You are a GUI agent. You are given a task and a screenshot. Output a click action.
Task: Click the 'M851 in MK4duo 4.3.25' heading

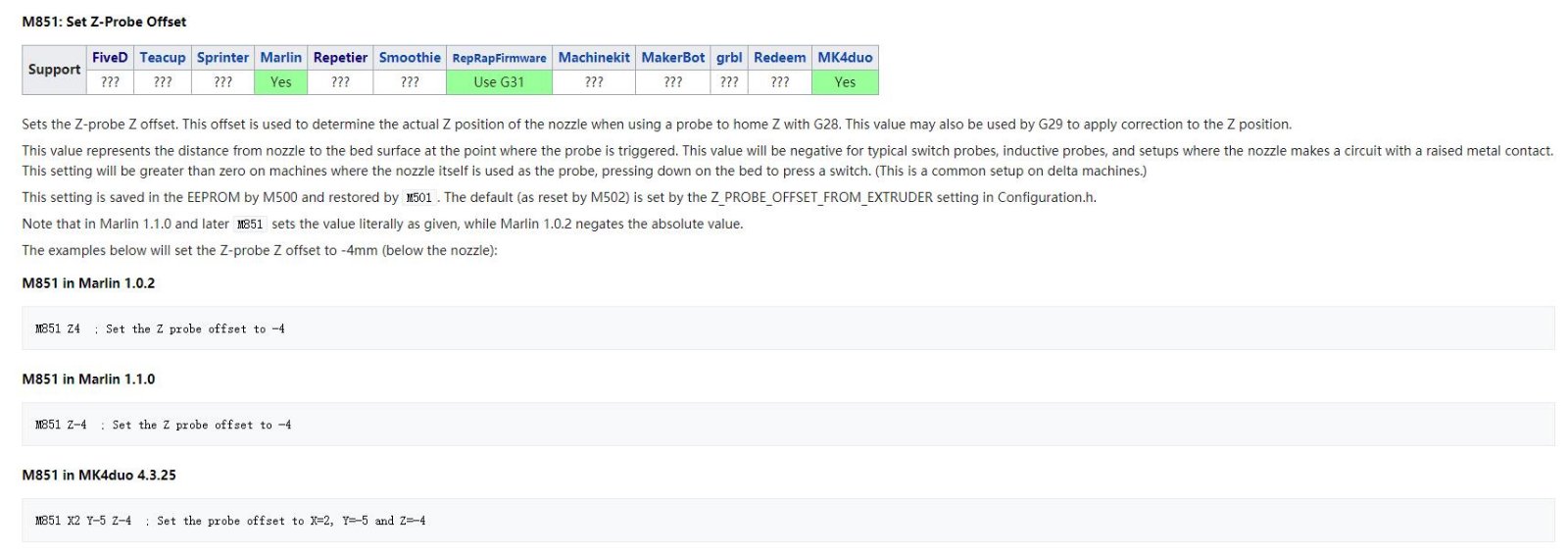click(x=99, y=476)
